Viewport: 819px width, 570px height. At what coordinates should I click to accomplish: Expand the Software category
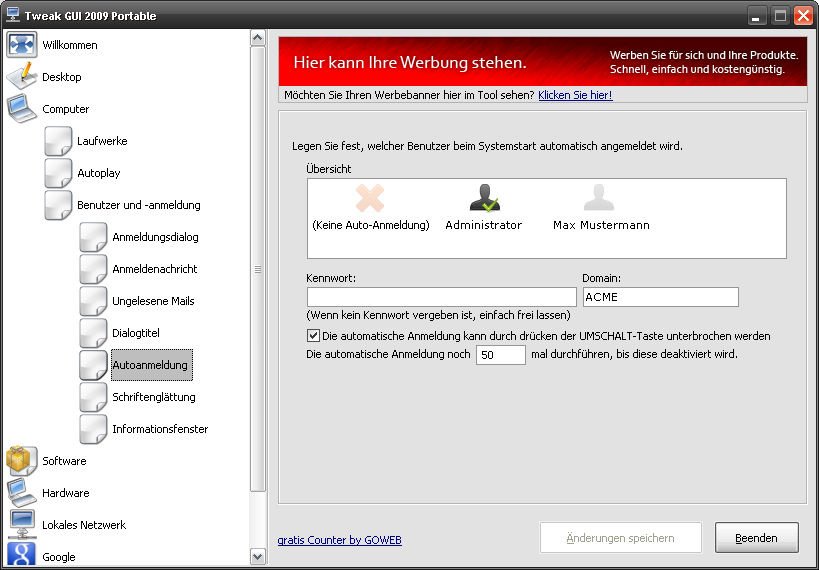click(64, 461)
